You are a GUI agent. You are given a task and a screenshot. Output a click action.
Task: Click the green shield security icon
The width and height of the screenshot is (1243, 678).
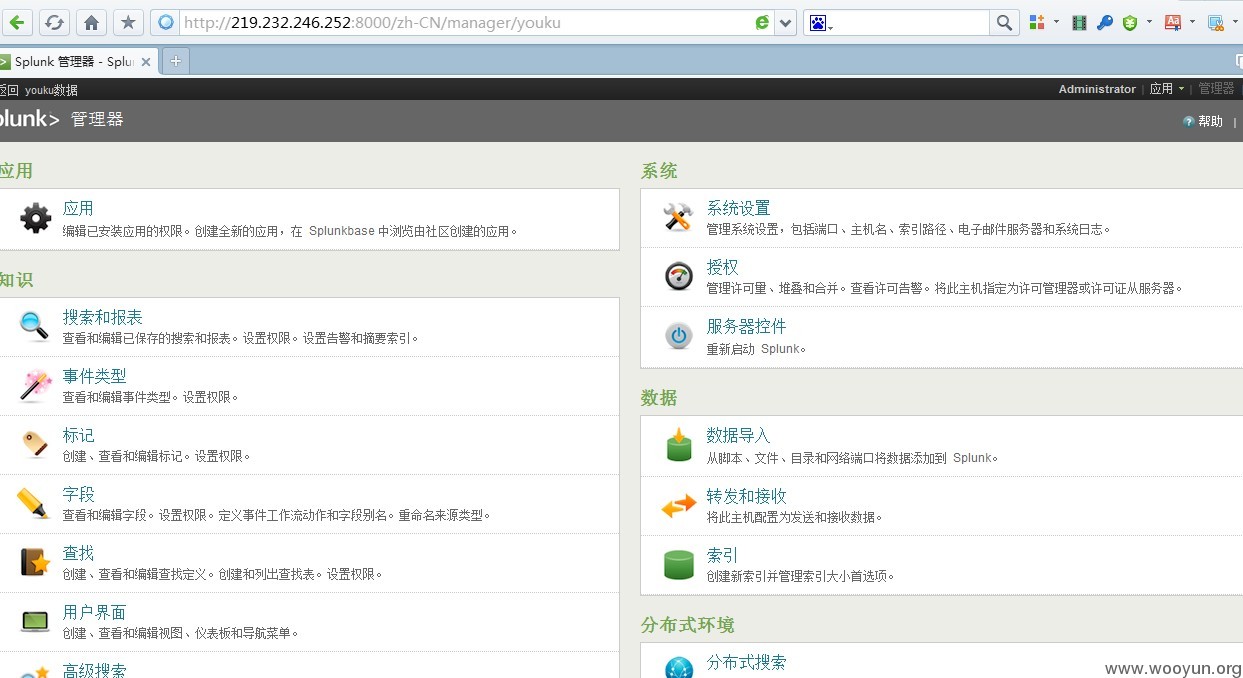1130,22
